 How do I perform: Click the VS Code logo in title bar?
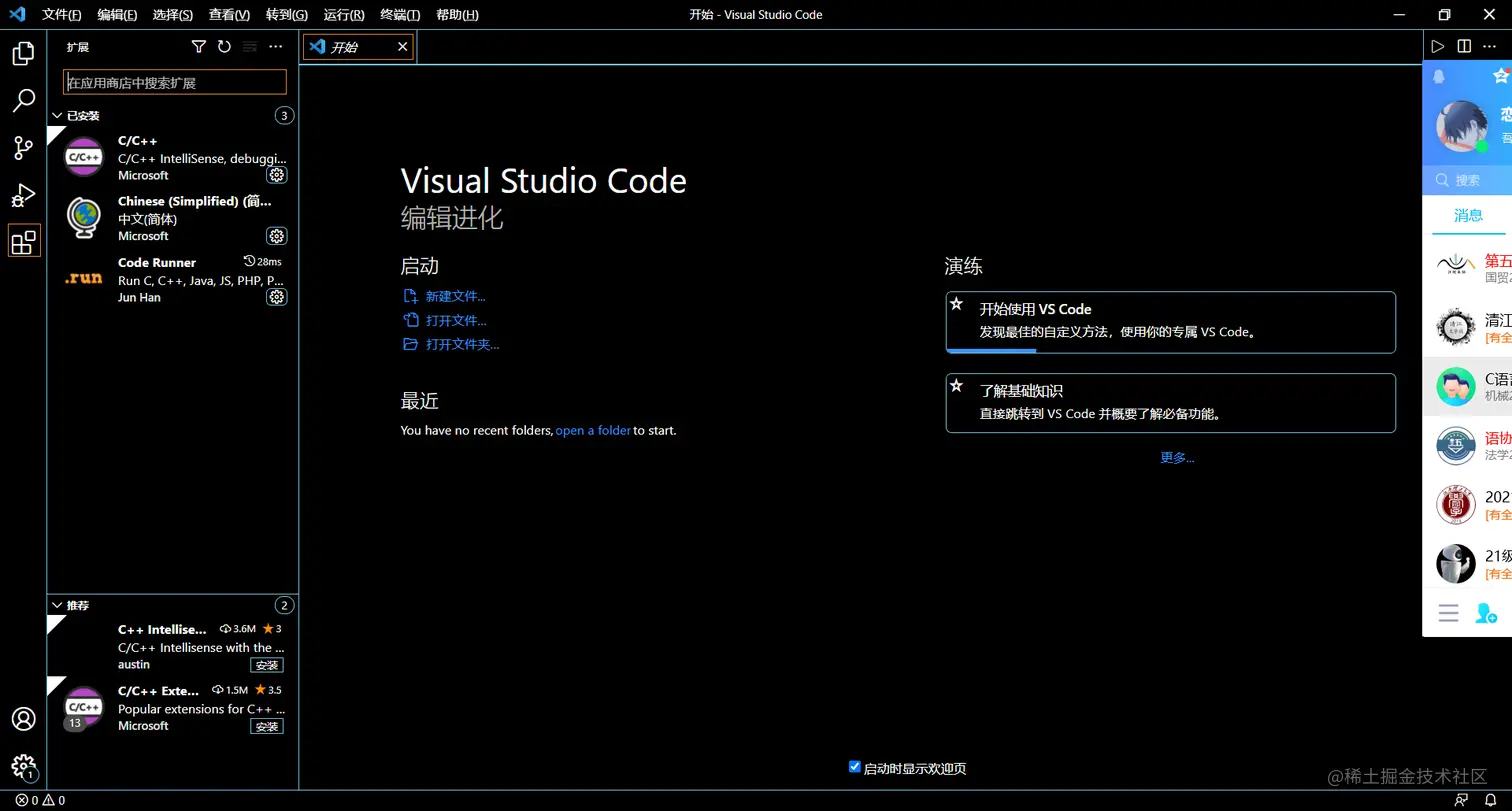tap(17, 14)
